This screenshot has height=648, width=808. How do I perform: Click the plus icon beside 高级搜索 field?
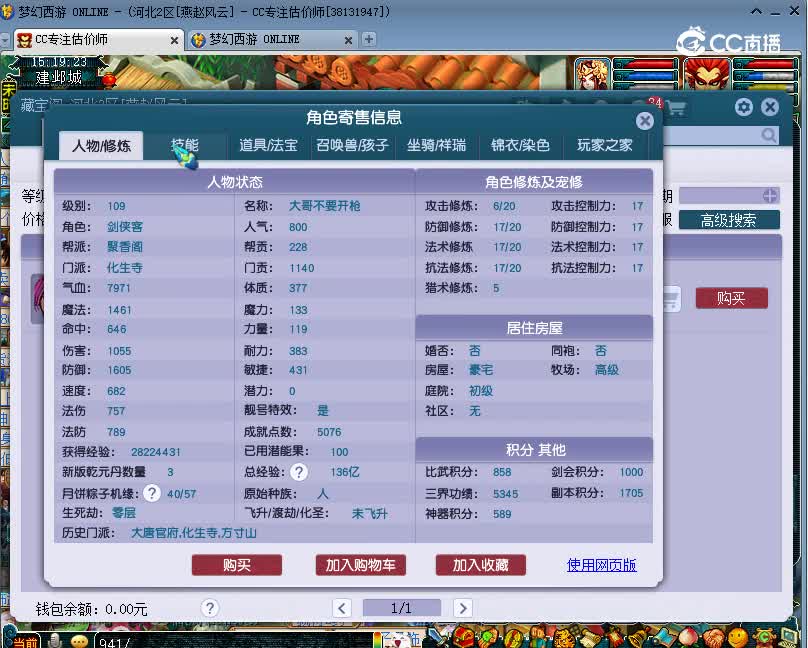[770, 196]
